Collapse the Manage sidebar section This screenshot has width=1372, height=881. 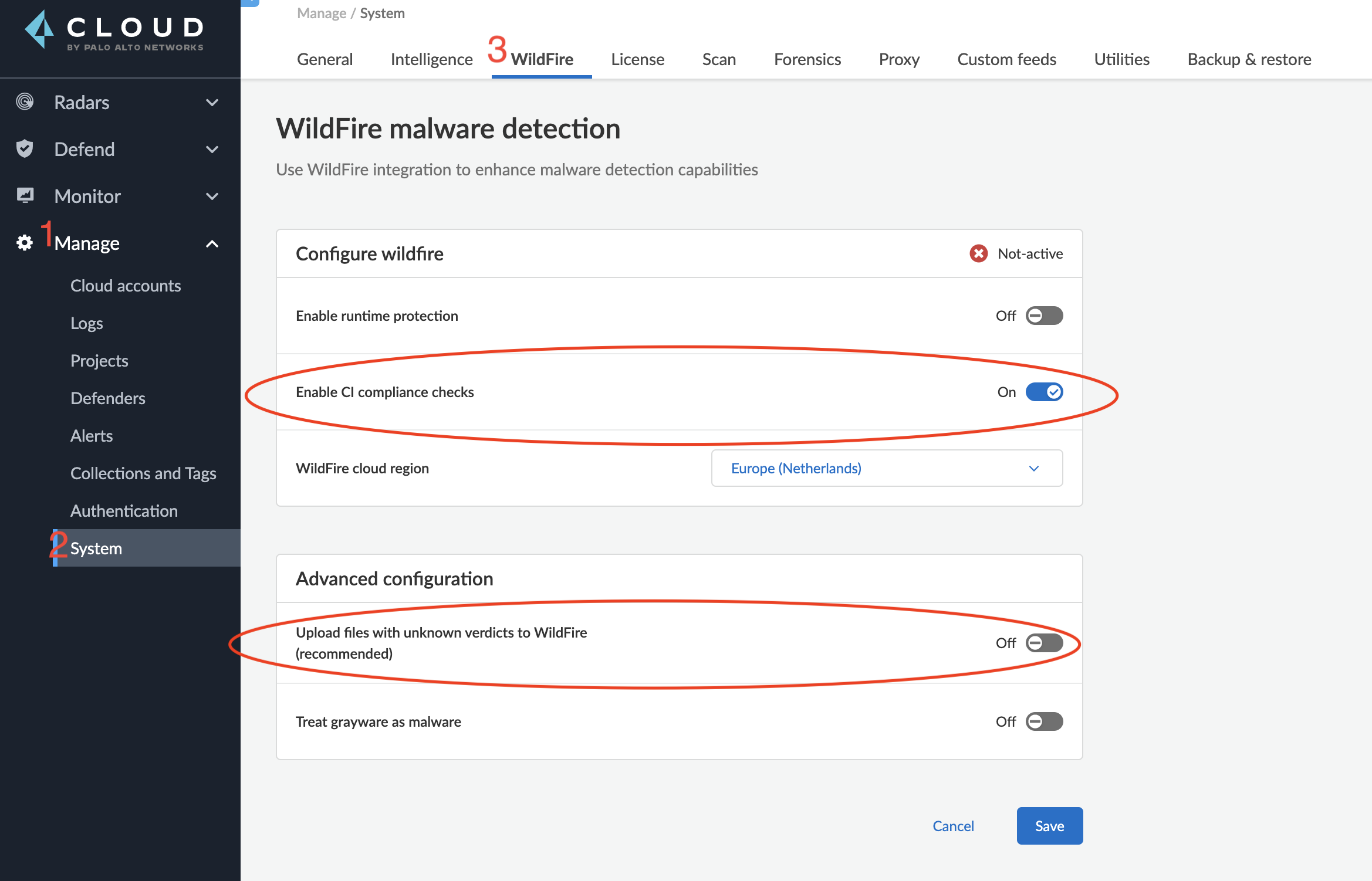212,243
